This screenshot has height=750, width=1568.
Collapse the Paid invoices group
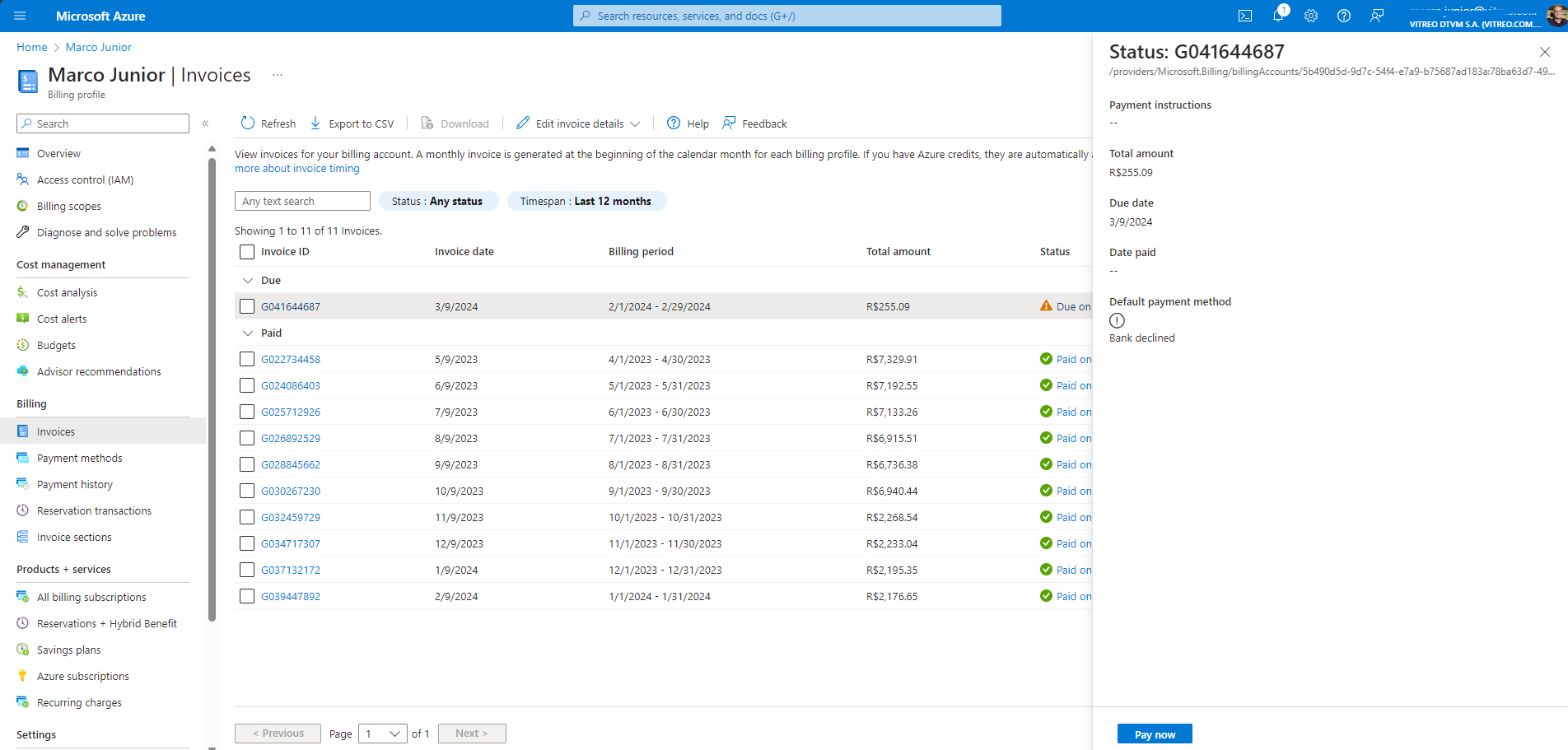[247, 333]
